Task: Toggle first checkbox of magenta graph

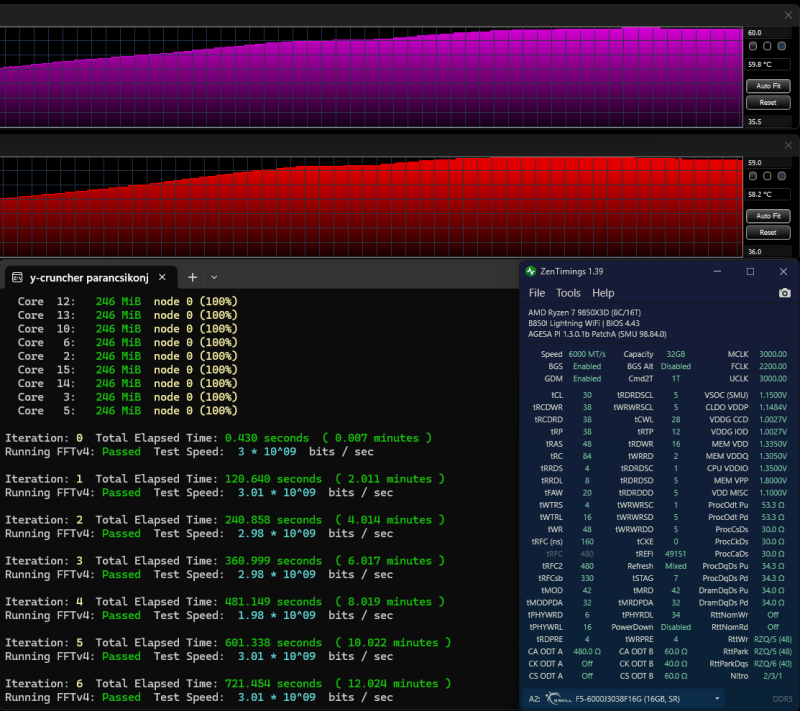Action: [x=753, y=46]
